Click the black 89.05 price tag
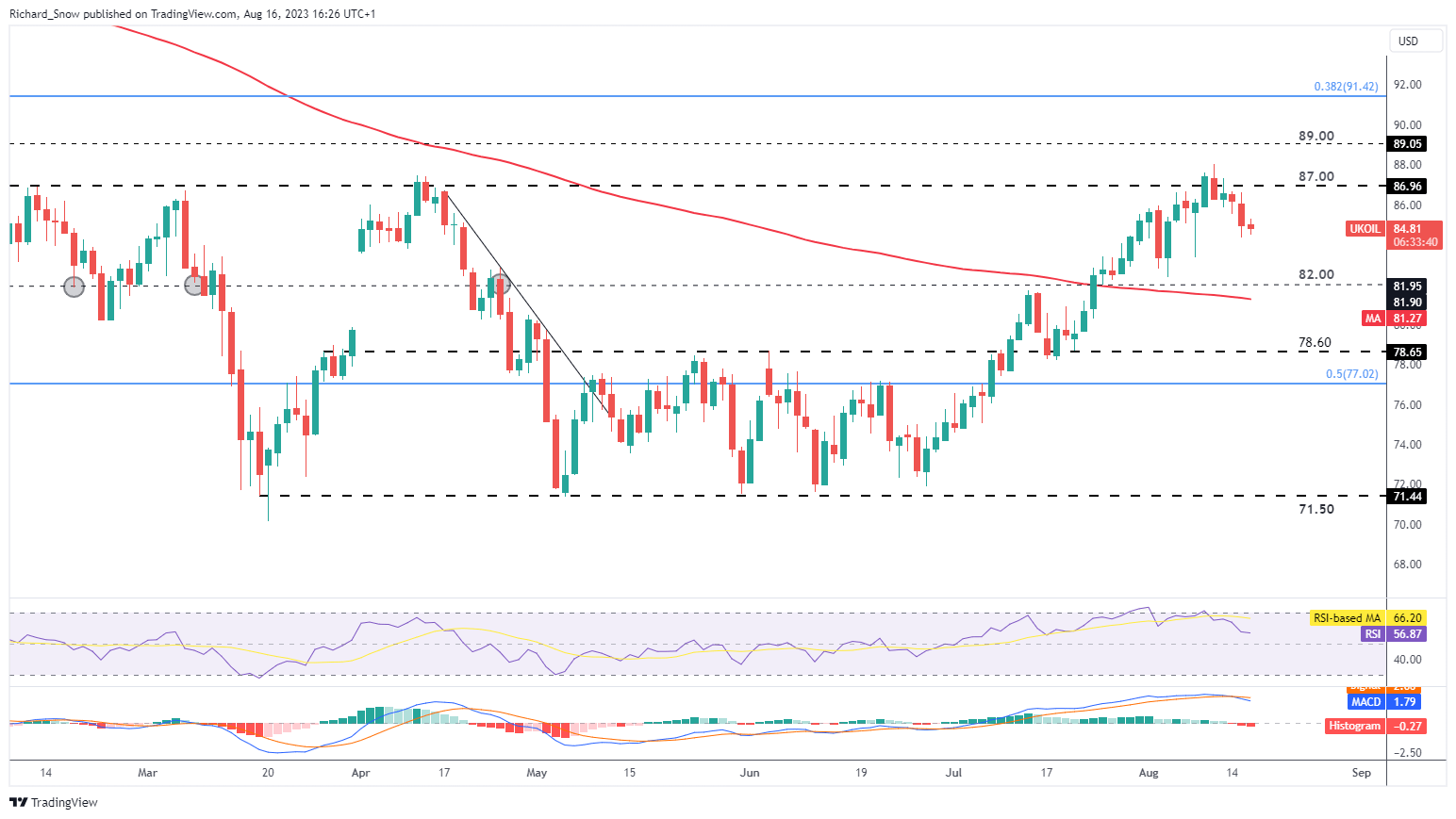This screenshot has height=819, width=1456. click(1407, 144)
